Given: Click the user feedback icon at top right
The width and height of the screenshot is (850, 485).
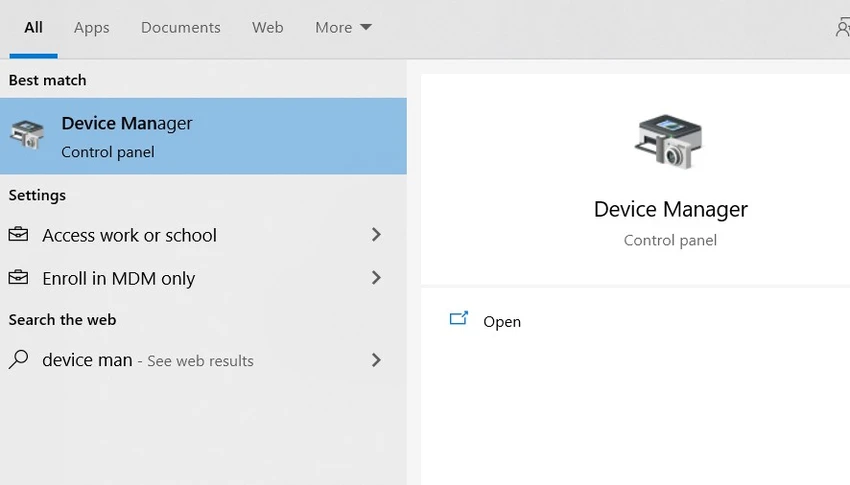Looking at the screenshot, I should 842,27.
